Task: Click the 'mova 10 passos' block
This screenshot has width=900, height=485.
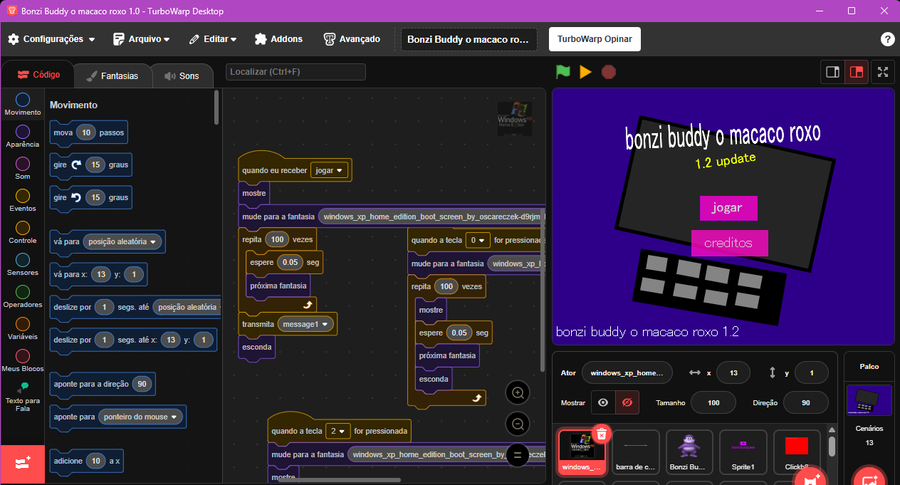Action: pos(88,133)
